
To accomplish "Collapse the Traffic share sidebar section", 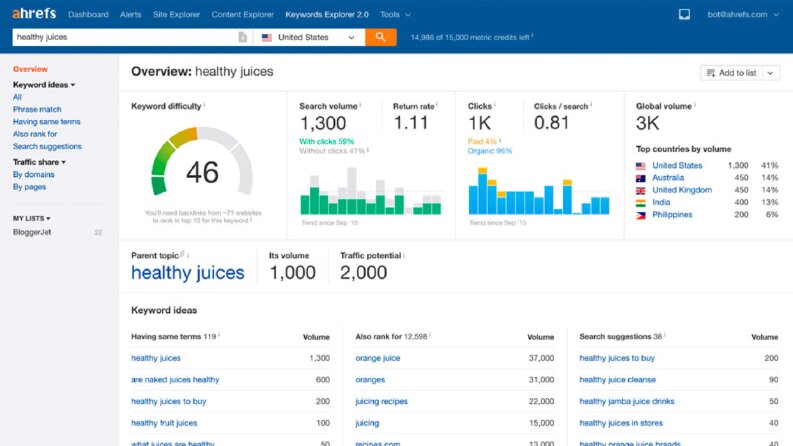I will 39,162.
